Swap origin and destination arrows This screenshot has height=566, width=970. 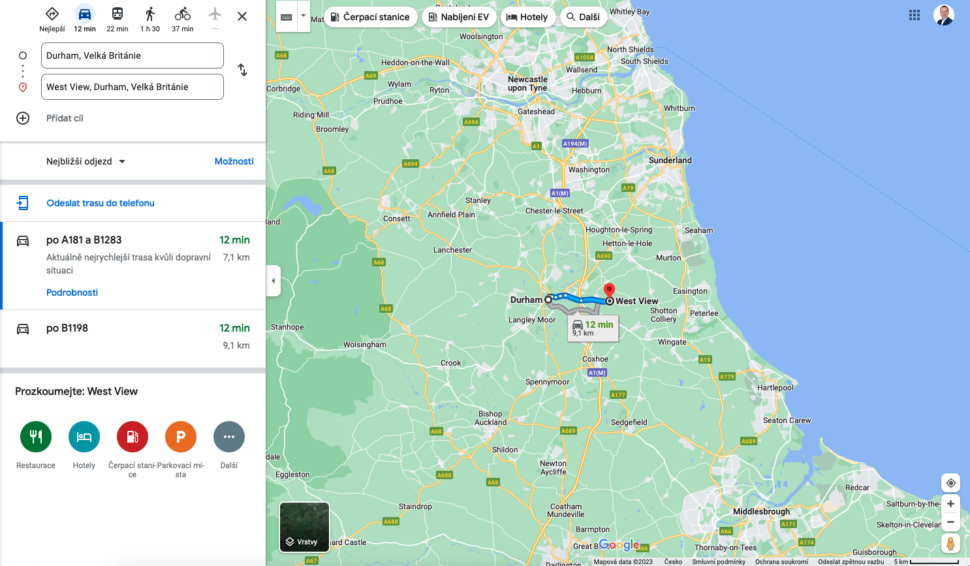point(242,71)
